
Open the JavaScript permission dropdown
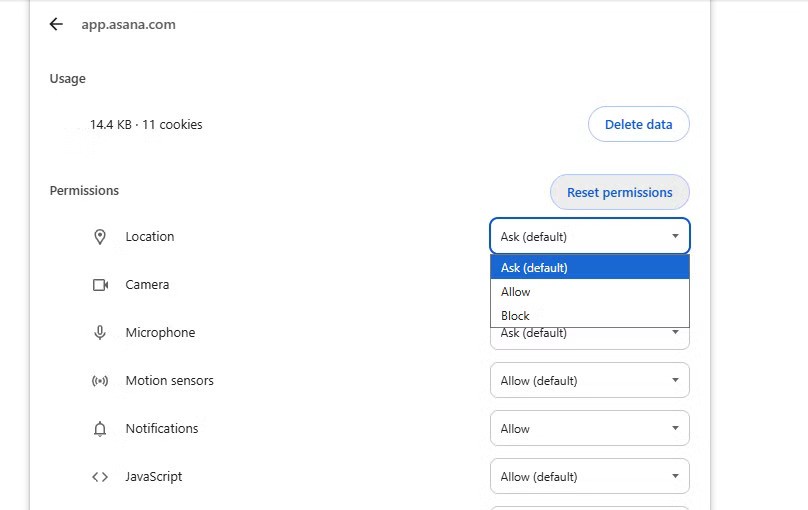pyautogui.click(x=589, y=477)
